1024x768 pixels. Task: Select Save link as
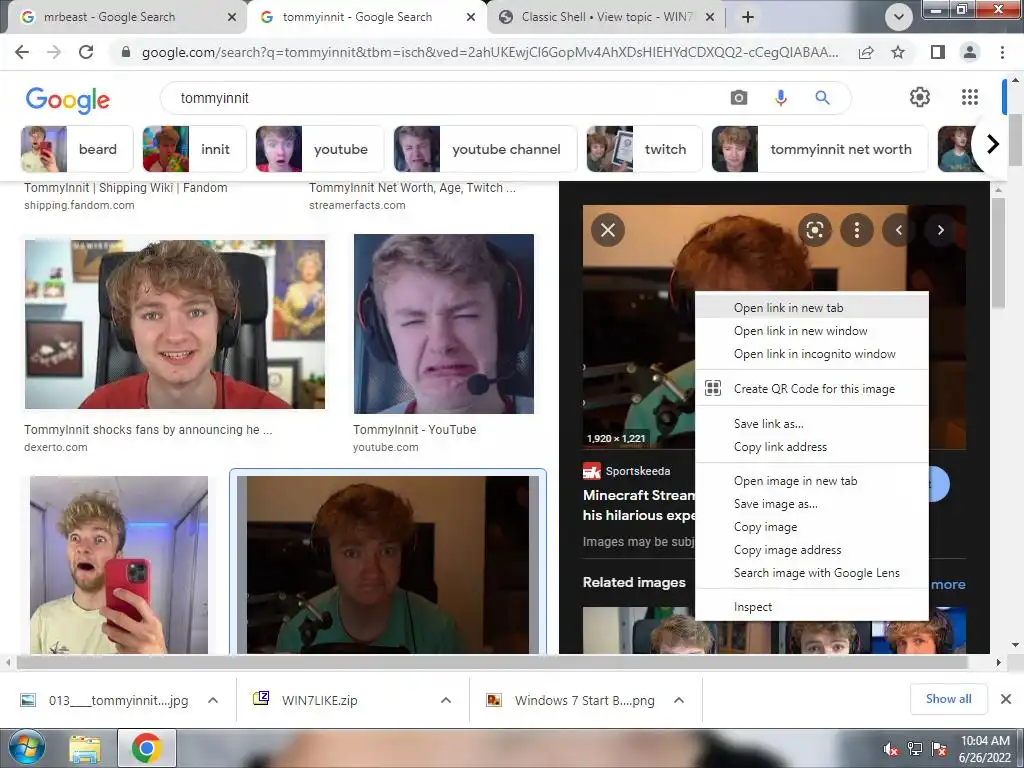tap(812, 424)
